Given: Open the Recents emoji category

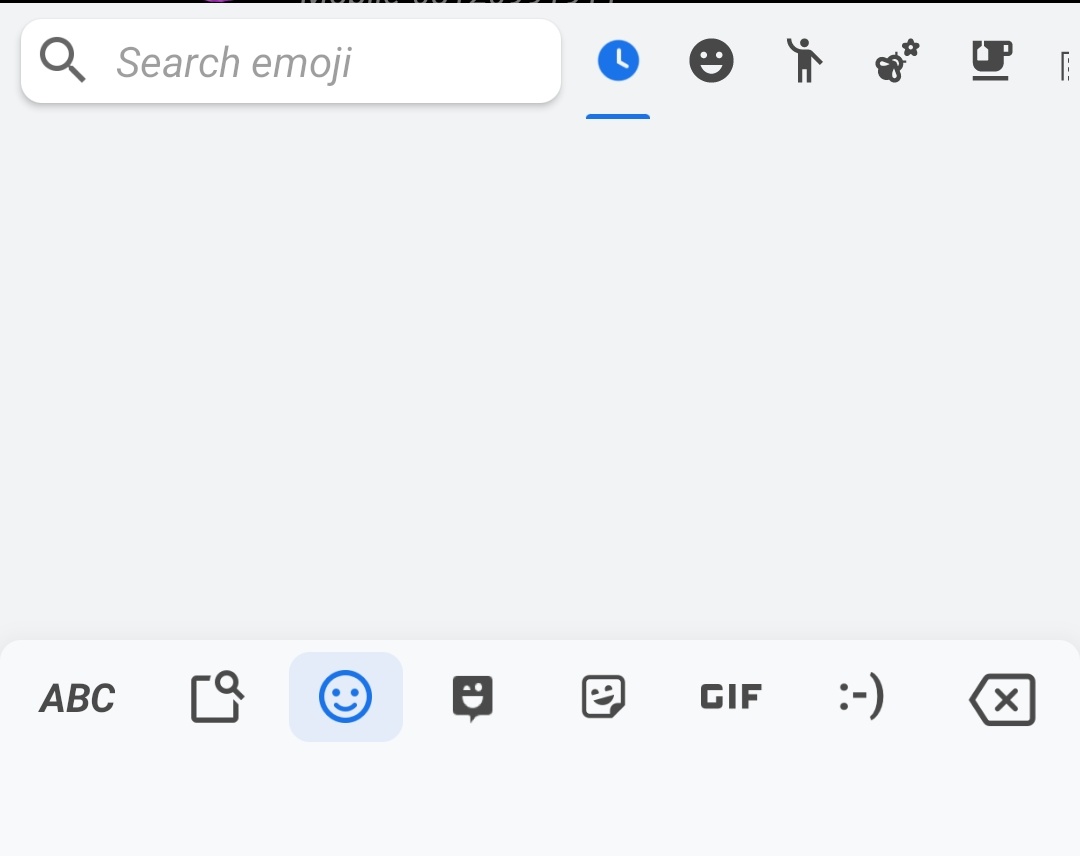Looking at the screenshot, I should 617,60.
